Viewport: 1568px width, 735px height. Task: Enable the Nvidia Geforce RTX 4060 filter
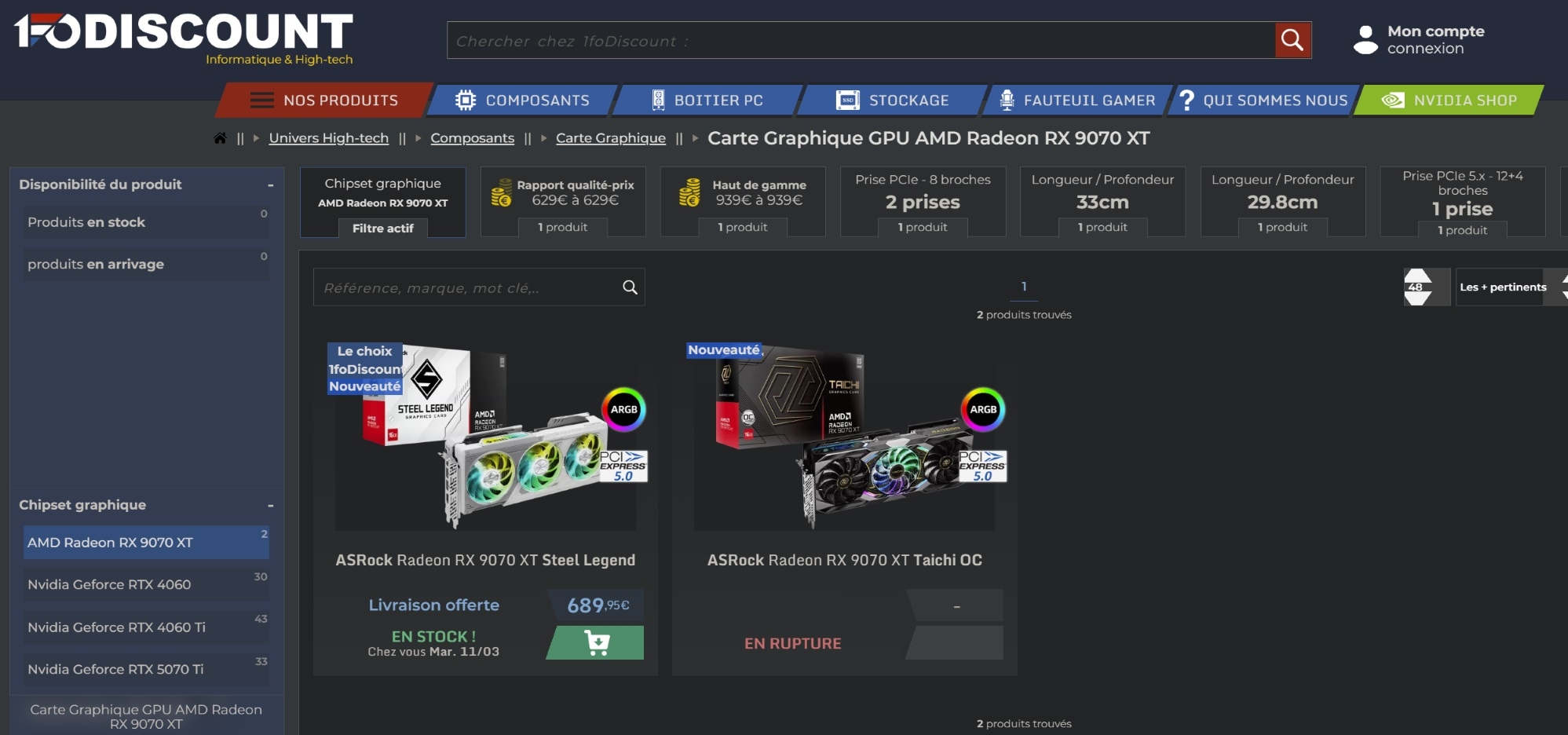146,585
